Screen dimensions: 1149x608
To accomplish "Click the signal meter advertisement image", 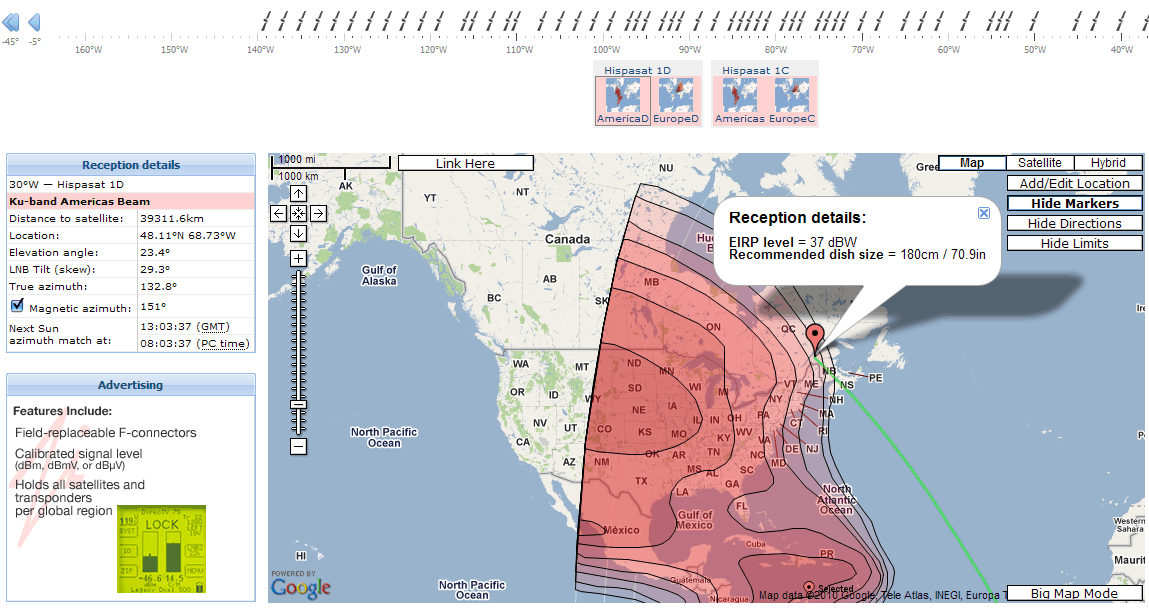I will [x=161, y=549].
